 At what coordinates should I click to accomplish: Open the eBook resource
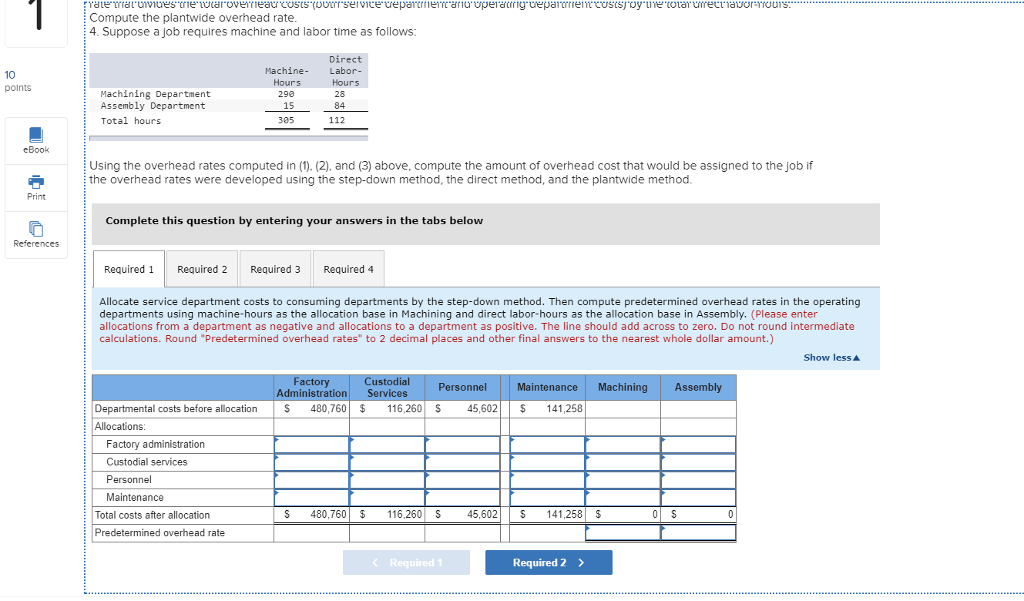35,140
